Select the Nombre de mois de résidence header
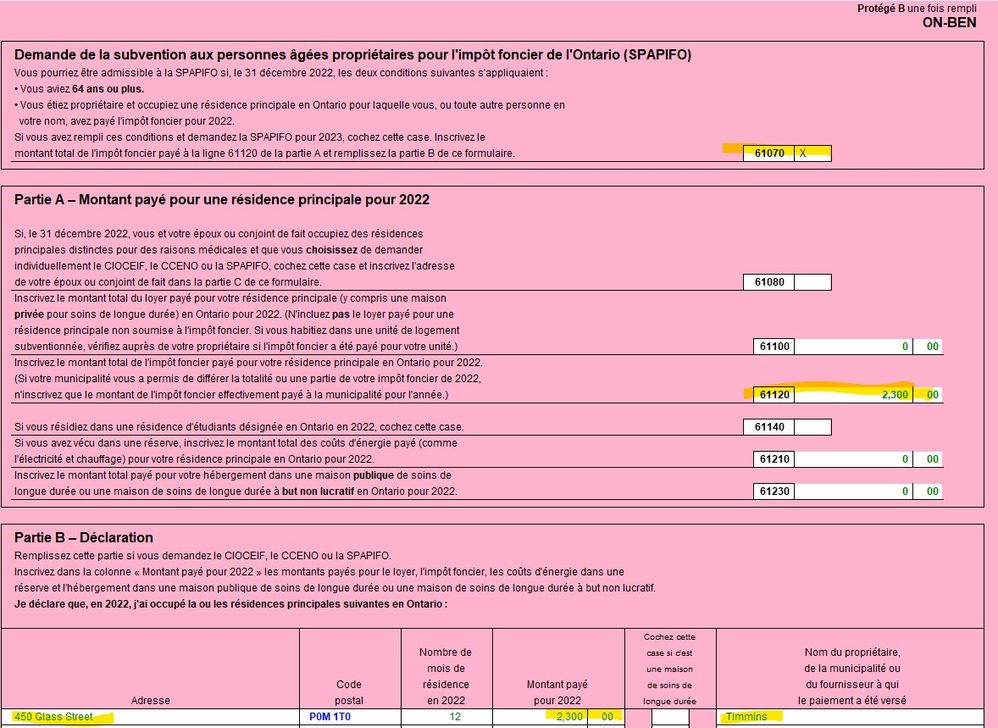Image resolution: width=998 pixels, height=728 pixels. click(446, 676)
